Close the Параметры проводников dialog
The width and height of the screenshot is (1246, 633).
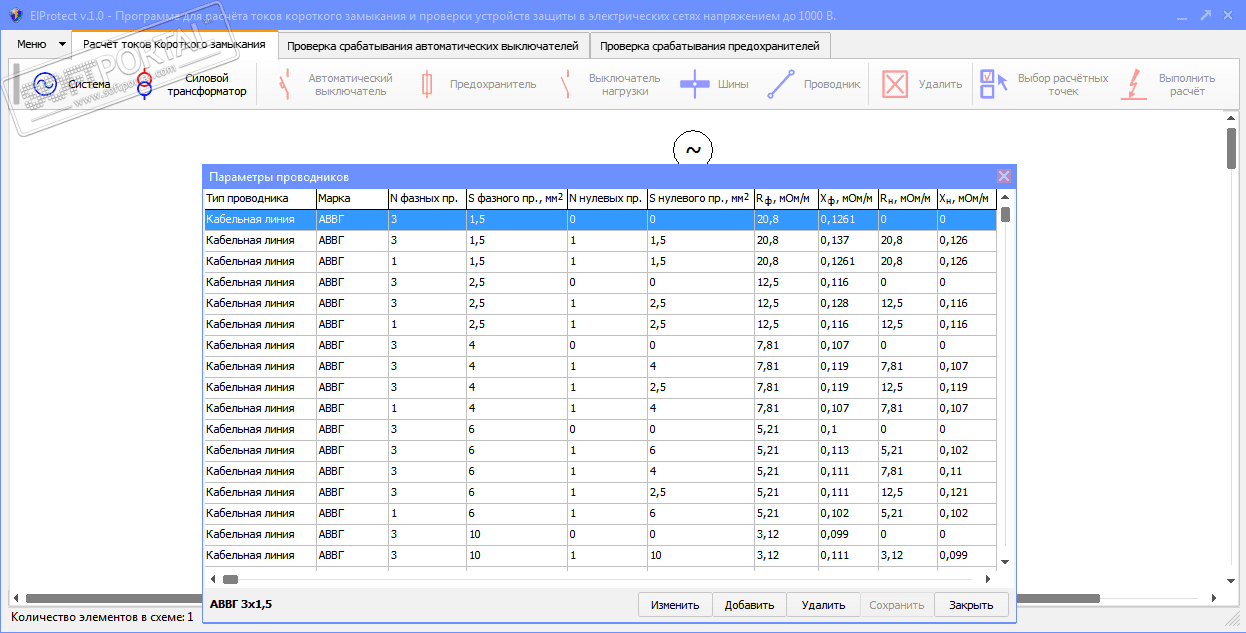click(x=1004, y=176)
